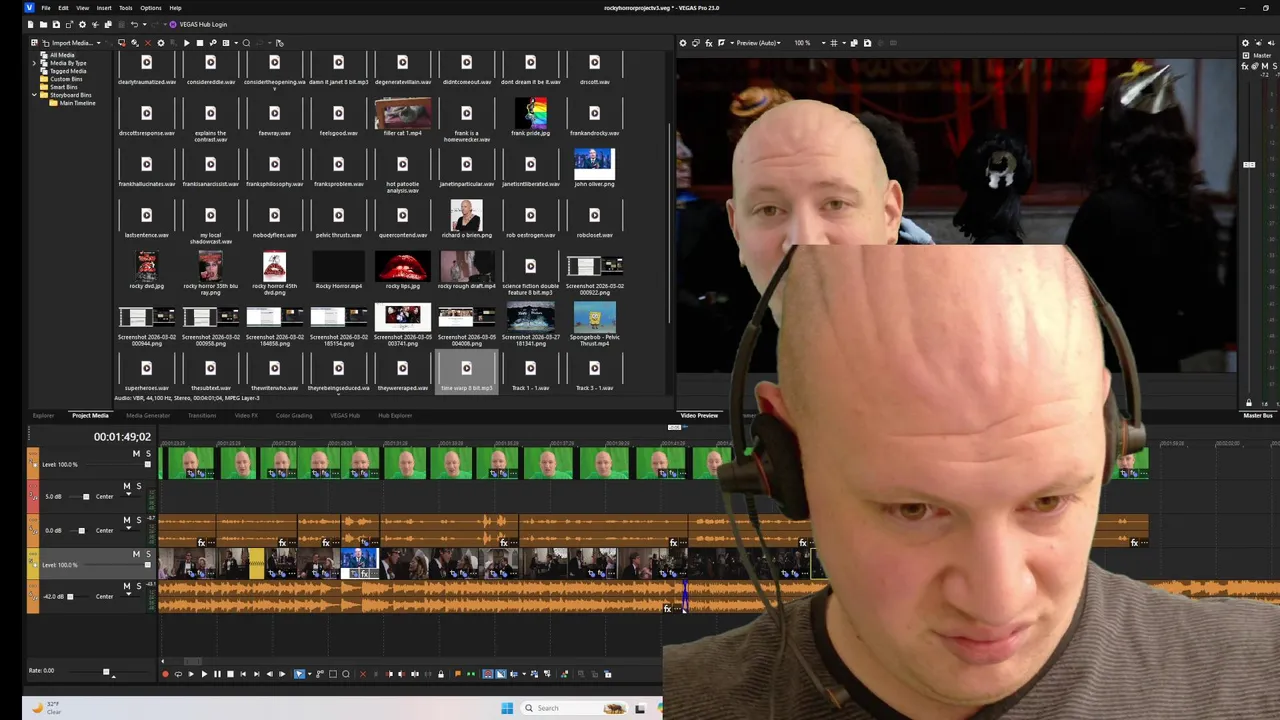Screen dimensions: 1280x720
Task: Open the 100% preview zoom dropdown
Action: 824,43
